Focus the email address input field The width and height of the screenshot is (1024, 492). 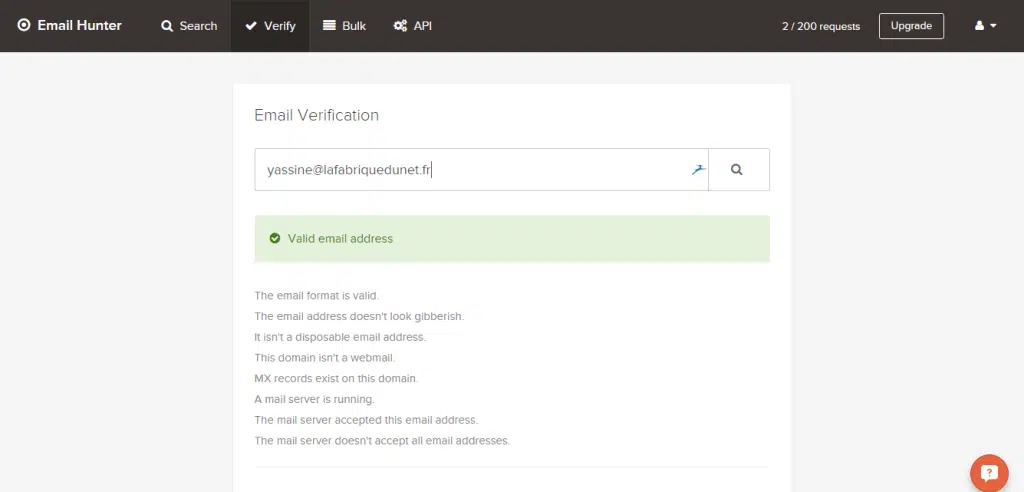pyautogui.click(x=470, y=170)
